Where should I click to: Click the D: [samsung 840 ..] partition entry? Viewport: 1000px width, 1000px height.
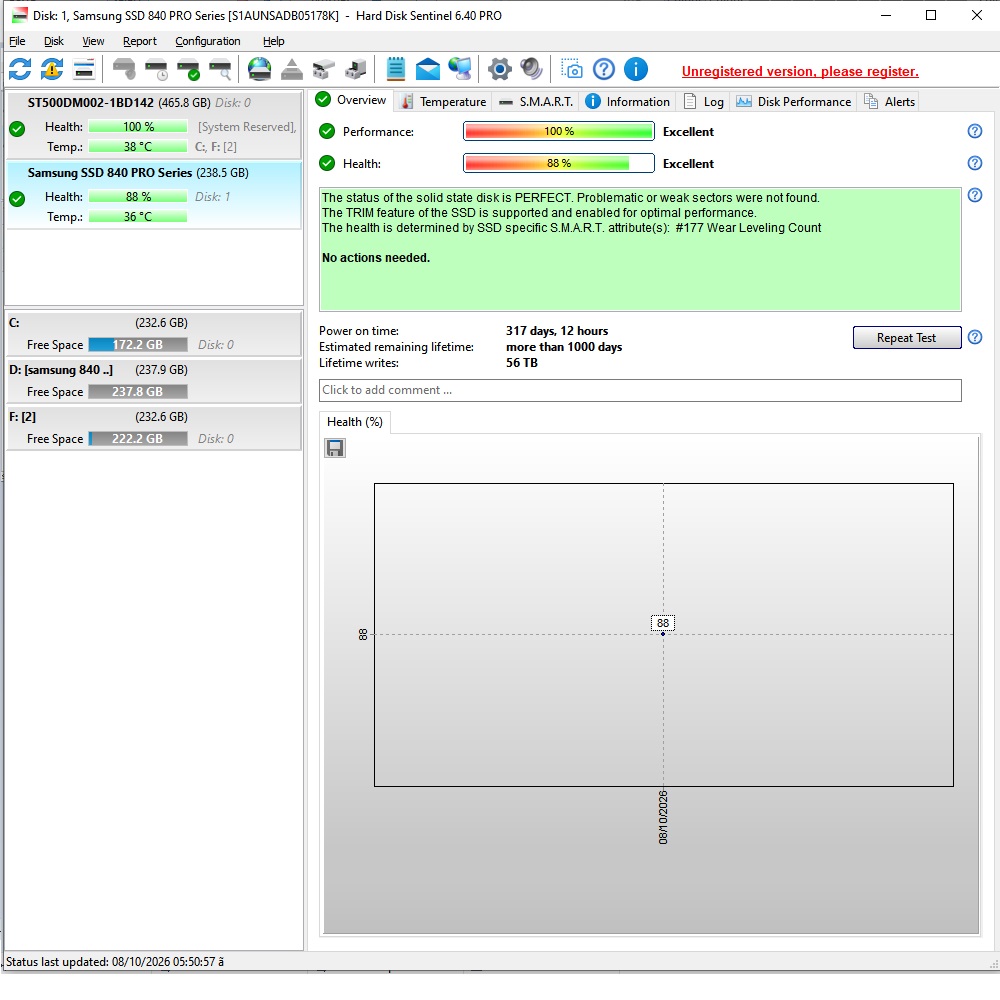[154, 381]
